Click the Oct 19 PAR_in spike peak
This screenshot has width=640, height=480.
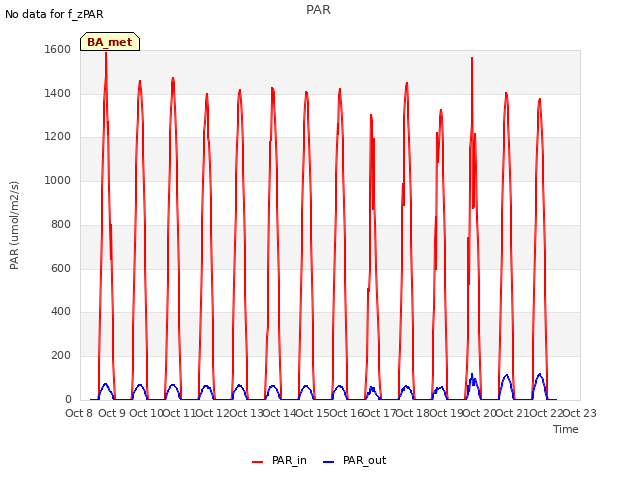pyautogui.click(x=472, y=58)
